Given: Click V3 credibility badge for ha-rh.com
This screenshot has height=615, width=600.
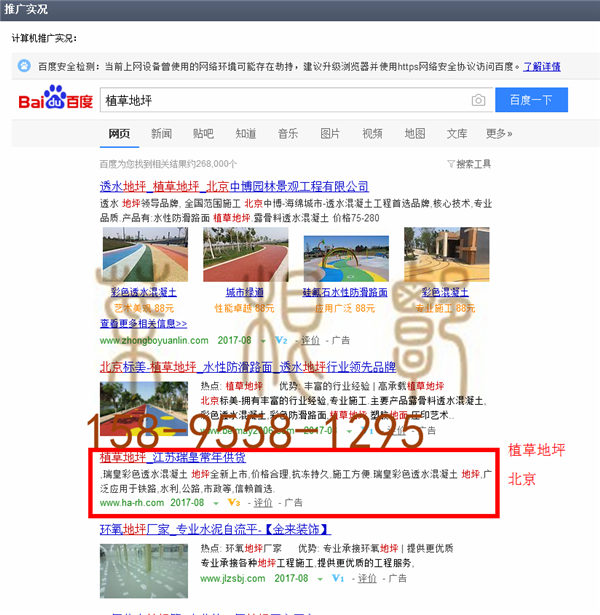Looking at the screenshot, I should [234, 502].
